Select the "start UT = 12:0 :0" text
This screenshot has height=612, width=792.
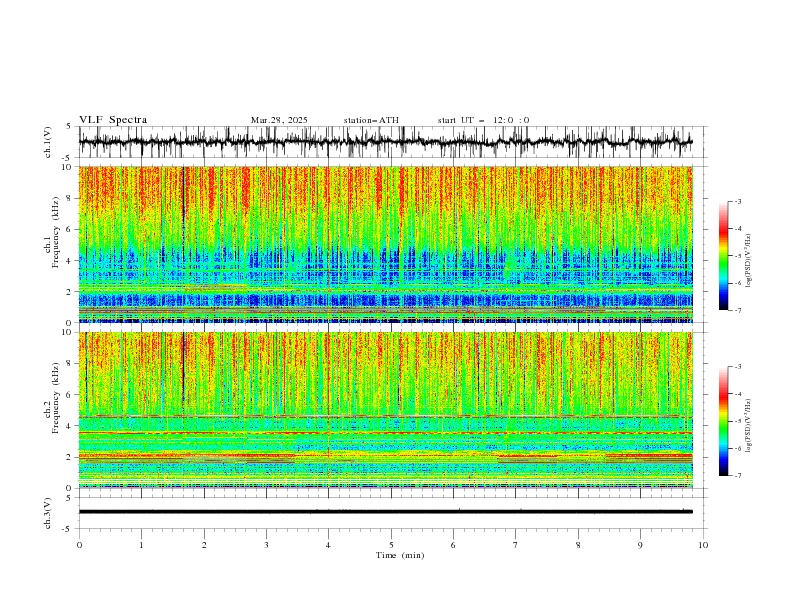click(x=483, y=120)
